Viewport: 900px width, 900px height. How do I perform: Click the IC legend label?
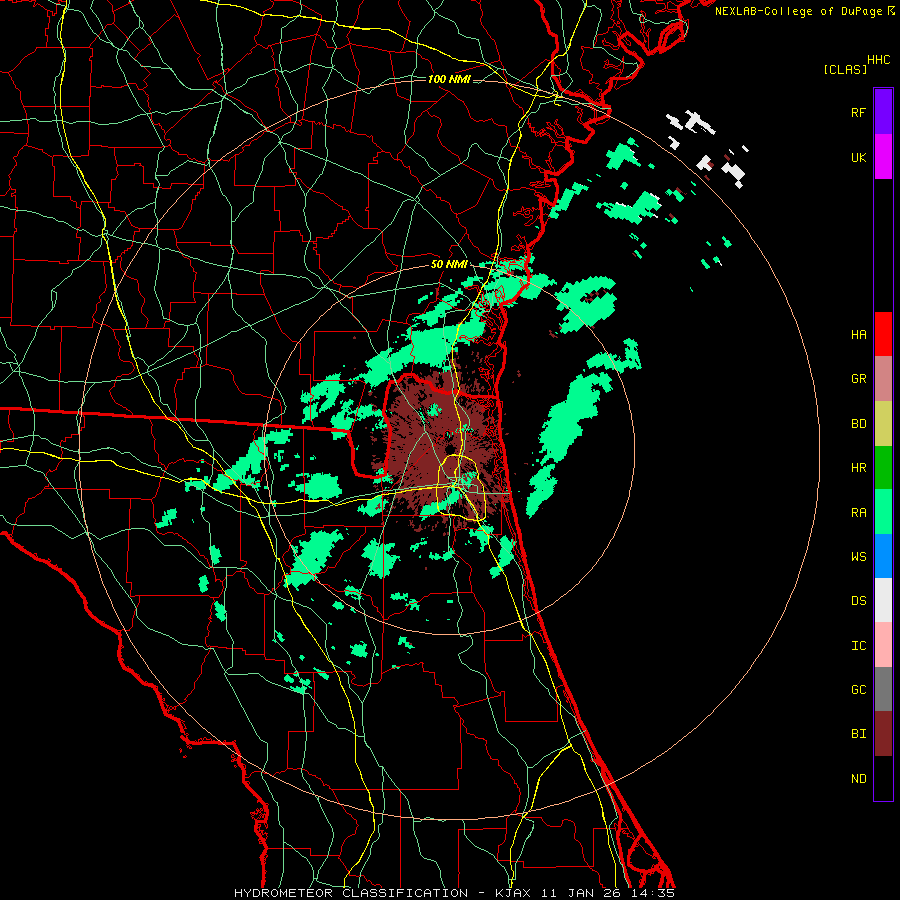pyautogui.click(x=859, y=646)
